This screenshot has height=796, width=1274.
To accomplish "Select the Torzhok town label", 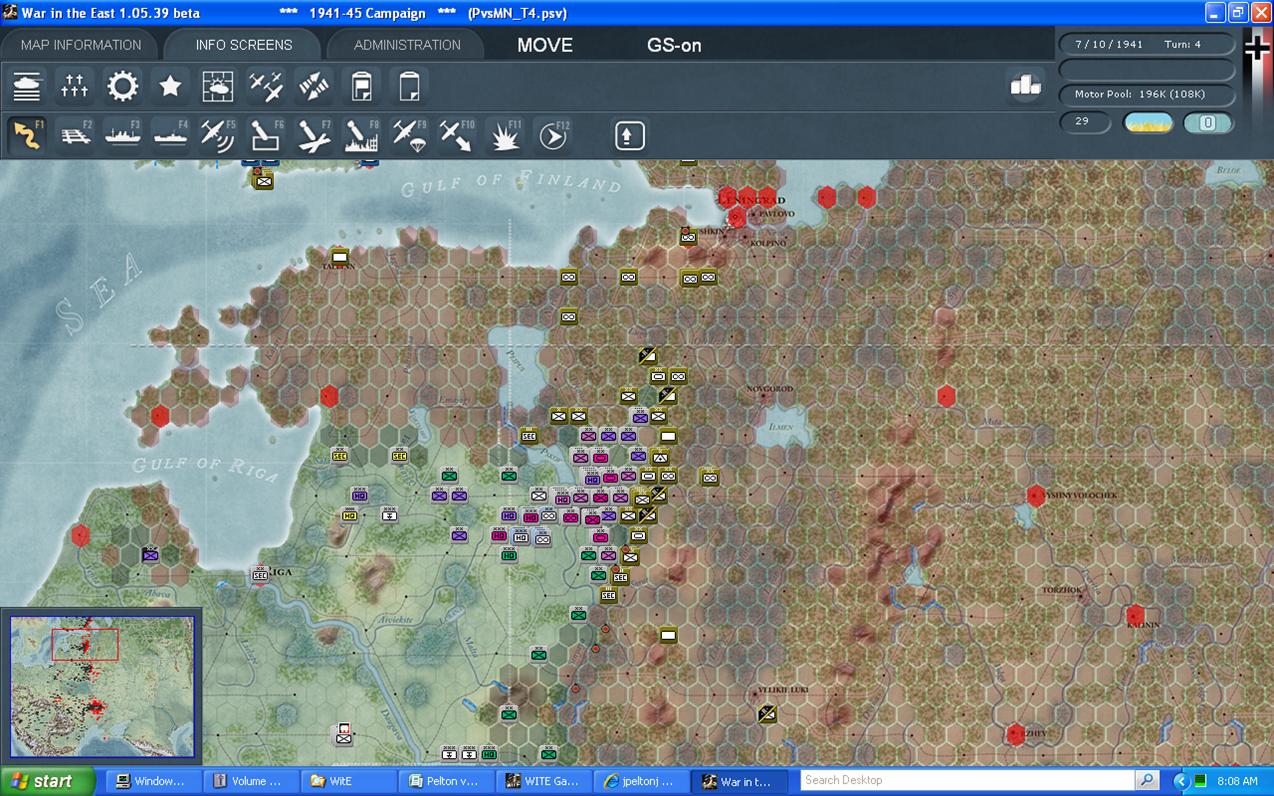I will 1062,590.
